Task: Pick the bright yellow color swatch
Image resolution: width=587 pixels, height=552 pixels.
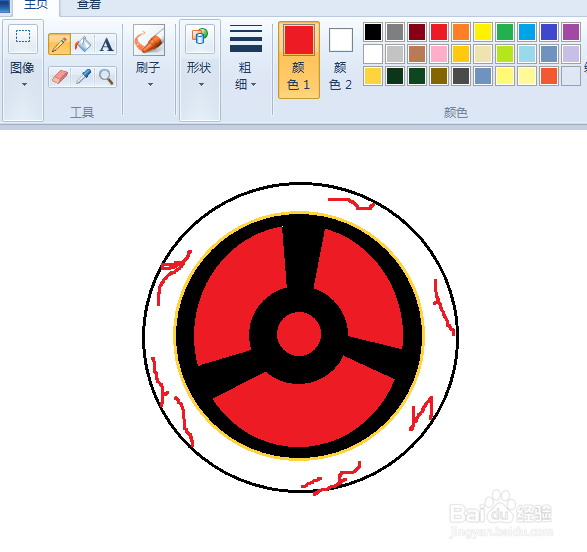Action: pyautogui.click(x=483, y=32)
